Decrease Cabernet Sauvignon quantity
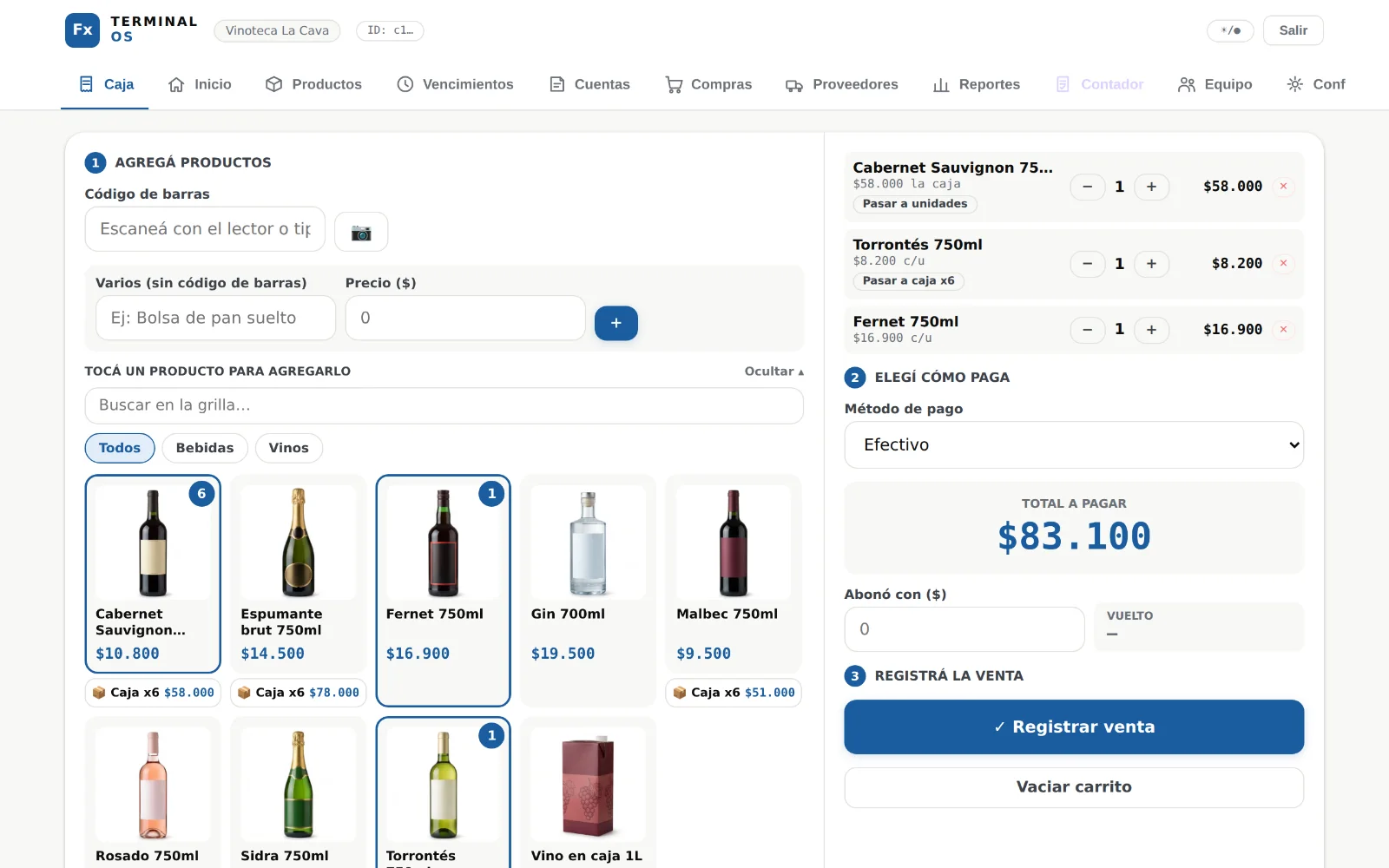This screenshot has height=868, width=1389. pos(1087,187)
